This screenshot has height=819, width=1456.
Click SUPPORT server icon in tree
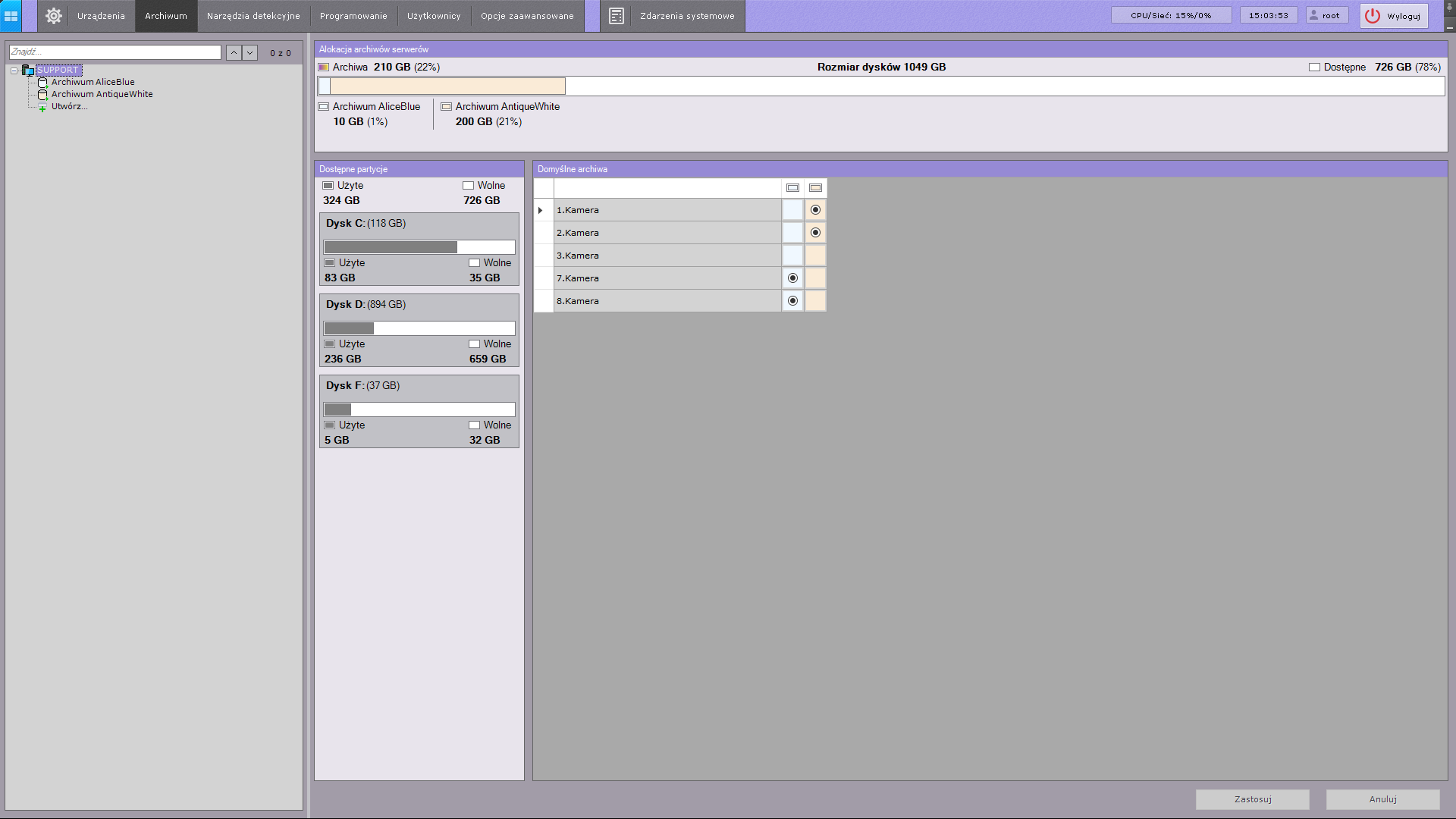[28, 71]
